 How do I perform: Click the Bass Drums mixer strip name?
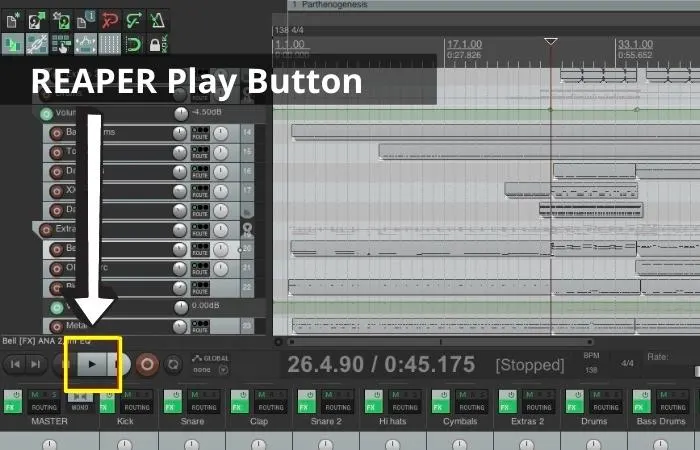661,421
